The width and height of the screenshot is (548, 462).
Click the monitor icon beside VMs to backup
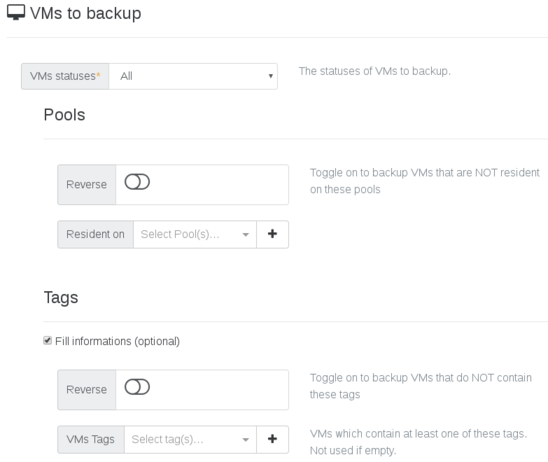click(16, 13)
